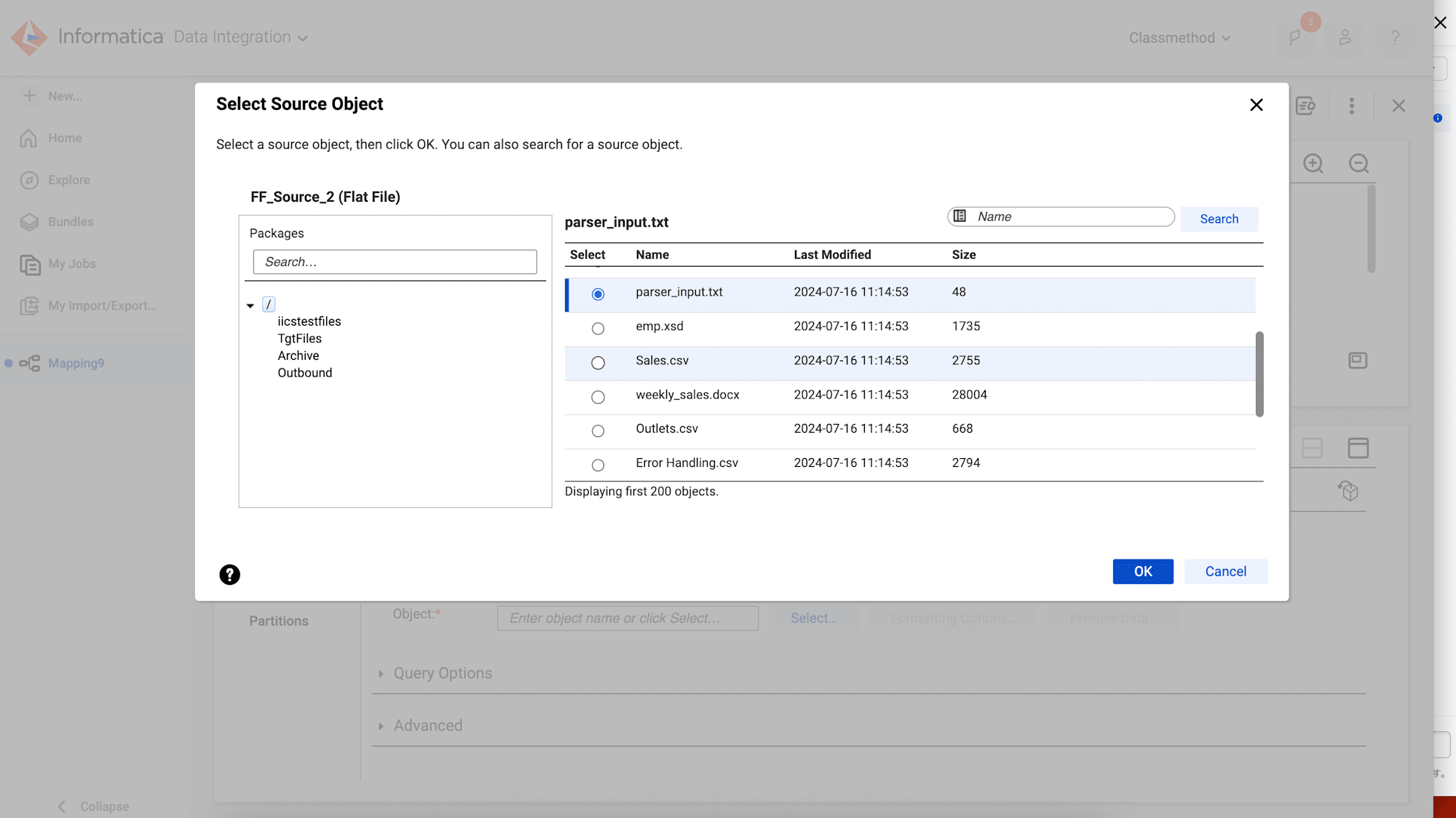Open the Archive folder
Screen dimensions: 1456x818
[298, 355]
